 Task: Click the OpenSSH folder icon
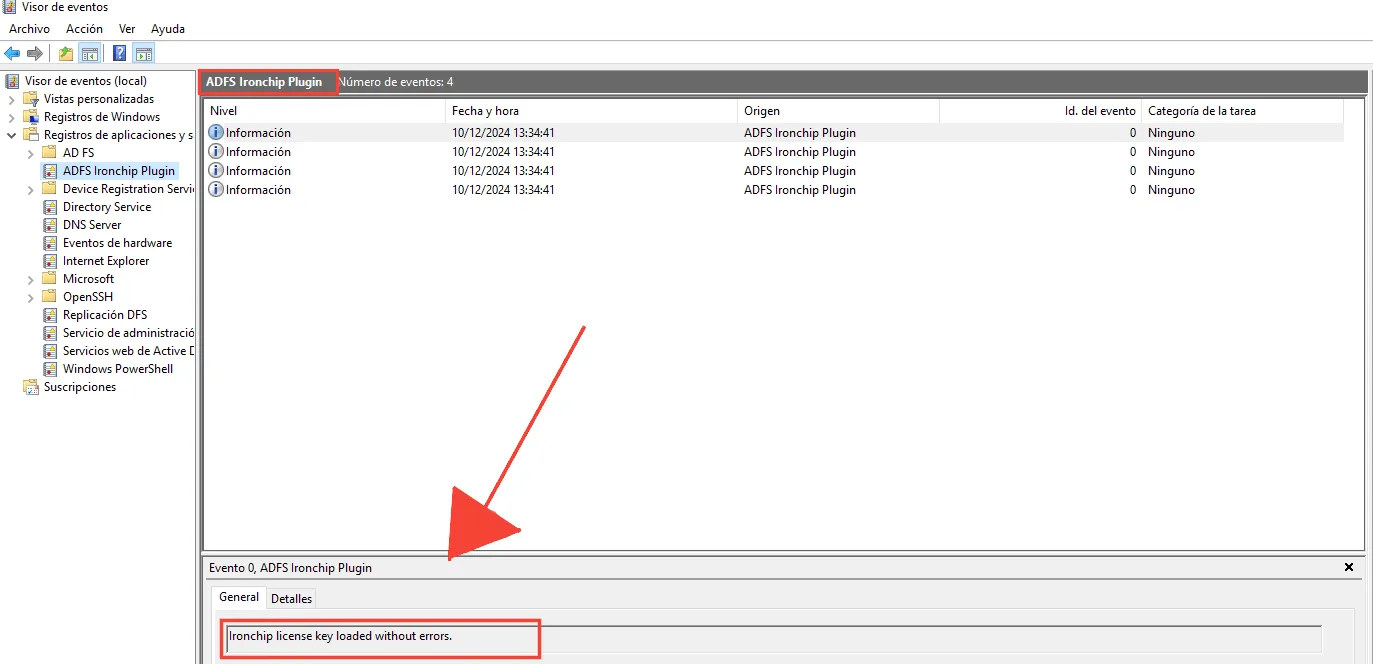tap(51, 297)
